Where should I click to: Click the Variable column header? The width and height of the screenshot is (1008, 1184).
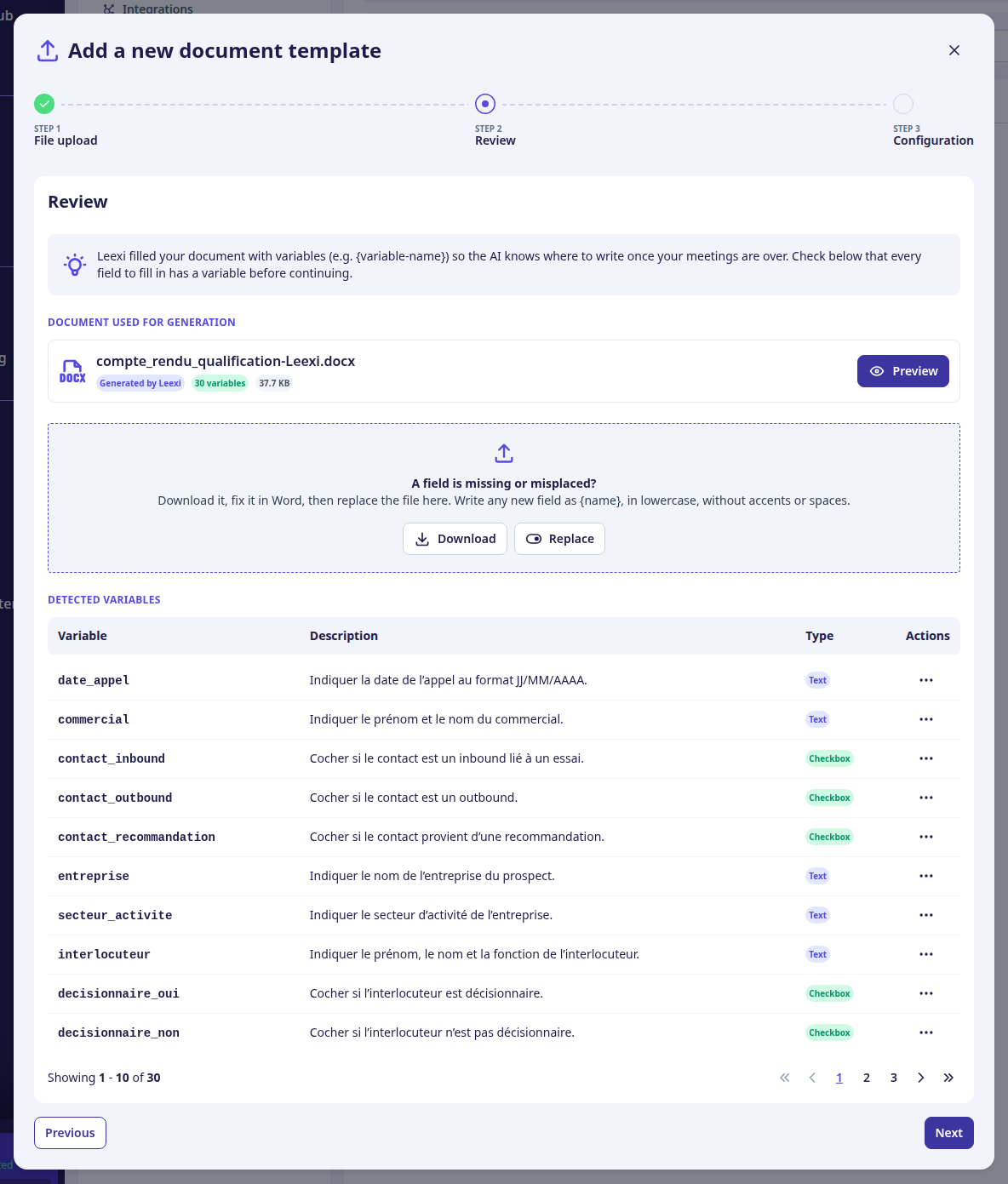click(83, 636)
